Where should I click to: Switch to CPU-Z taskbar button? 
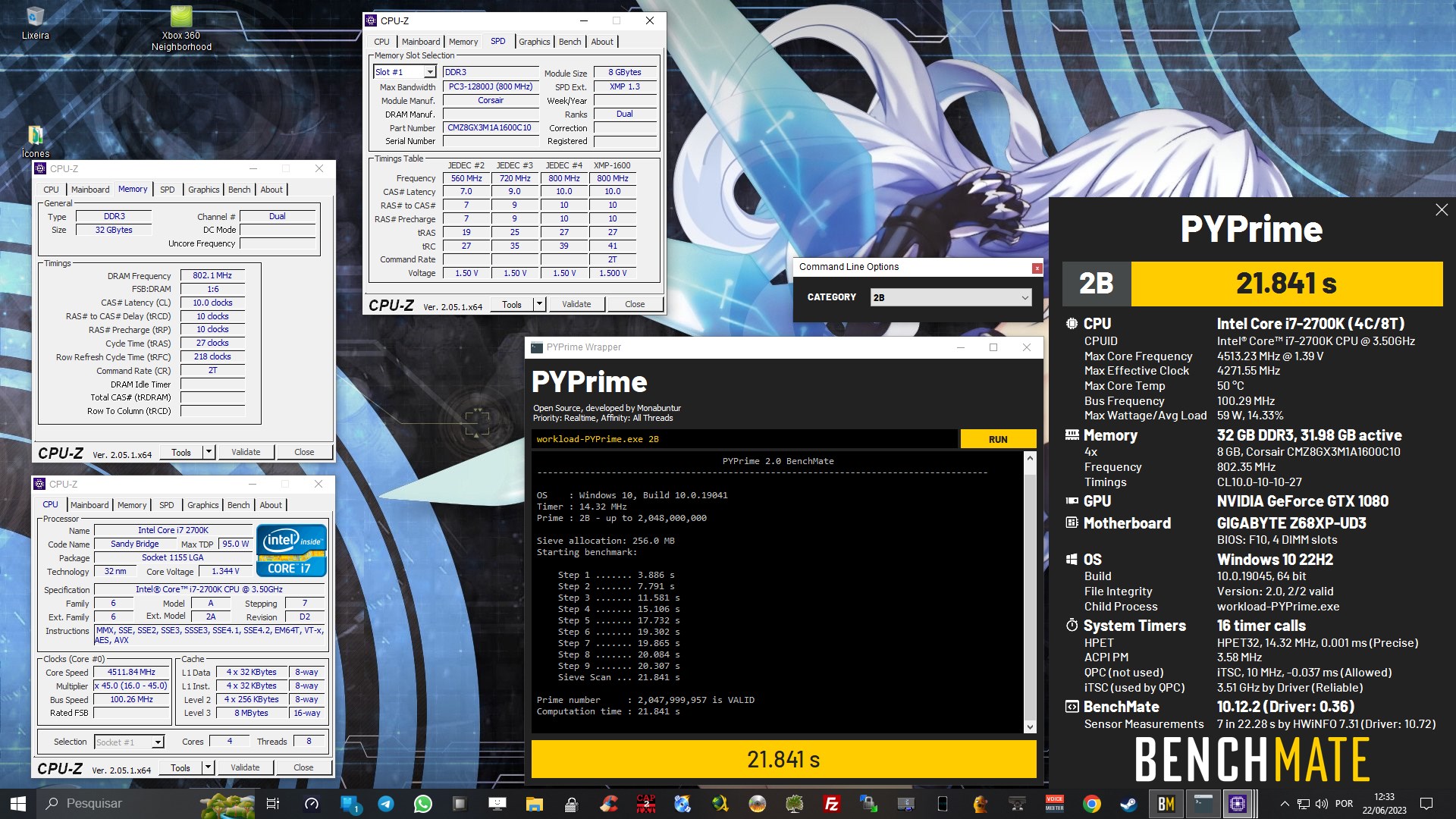click(x=1238, y=803)
